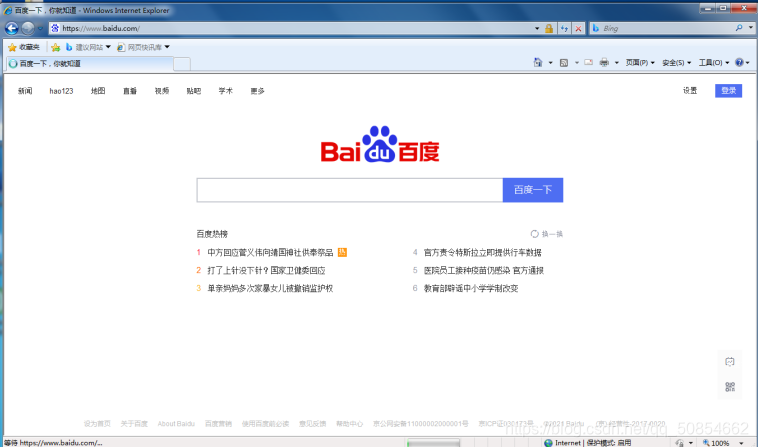Select the 百度一下,你就知道 tab
The image size is (758, 447).
coord(89,63)
